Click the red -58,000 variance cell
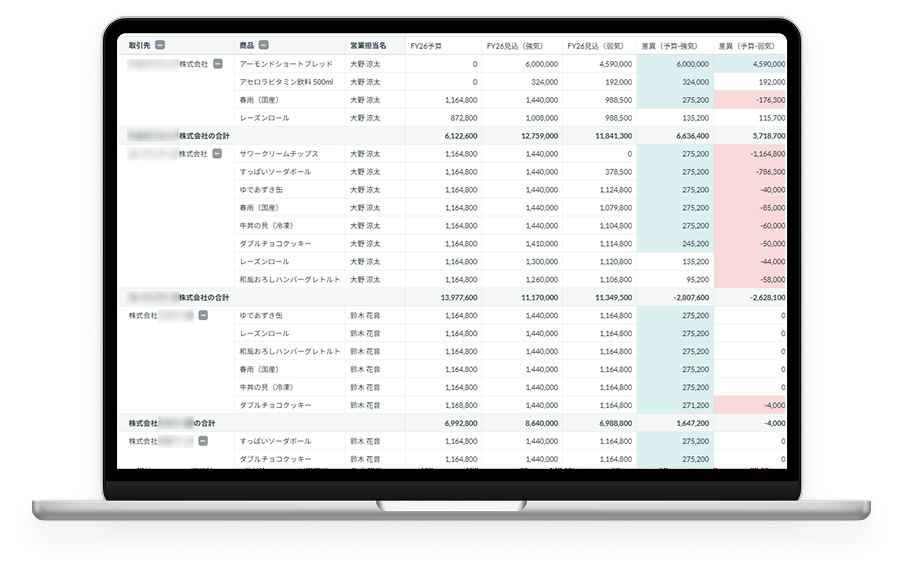 (x=750, y=279)
